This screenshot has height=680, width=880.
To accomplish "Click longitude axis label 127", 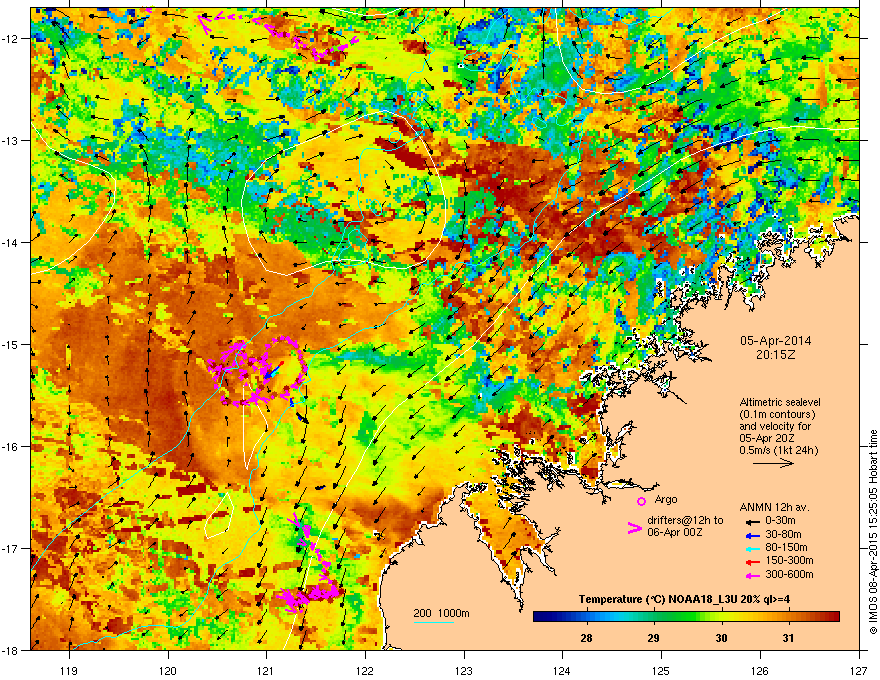I will pyautogui.click(x=859, y=670).
